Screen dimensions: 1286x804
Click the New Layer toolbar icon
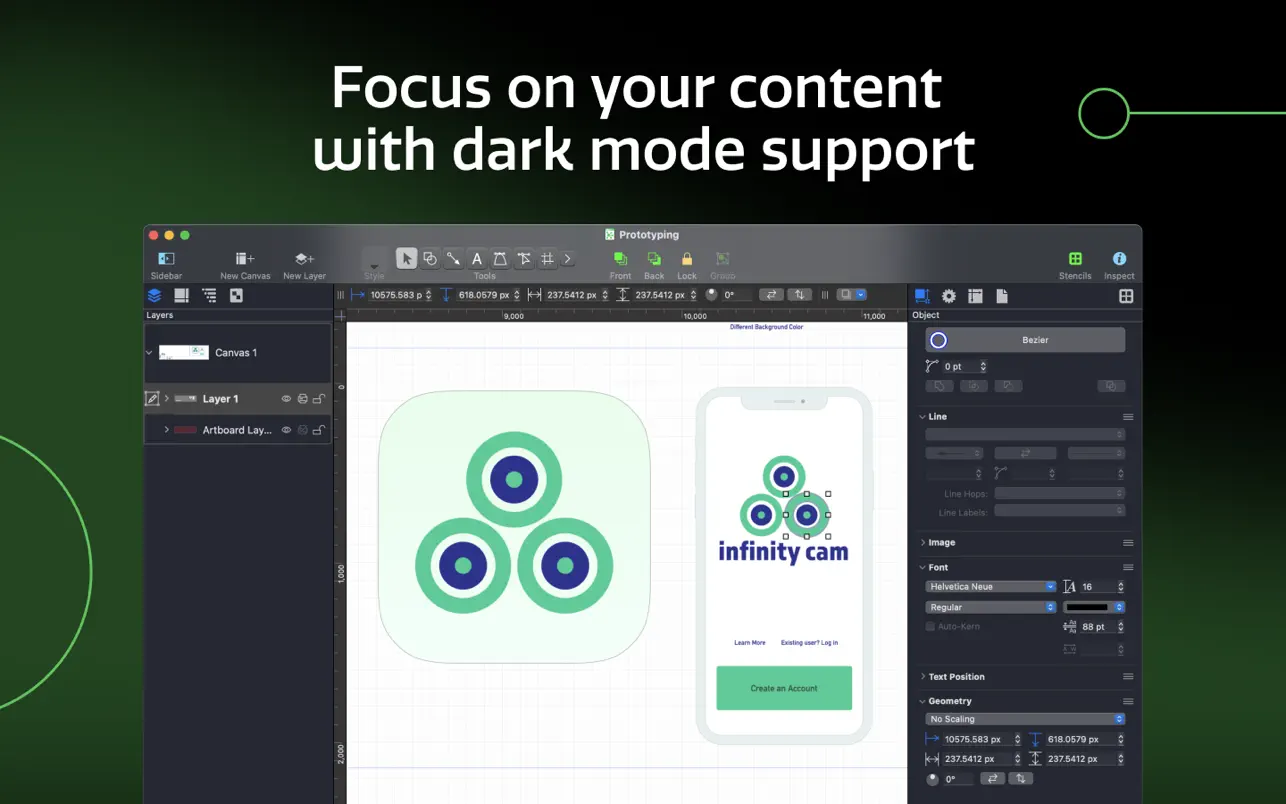pos(304,259)
